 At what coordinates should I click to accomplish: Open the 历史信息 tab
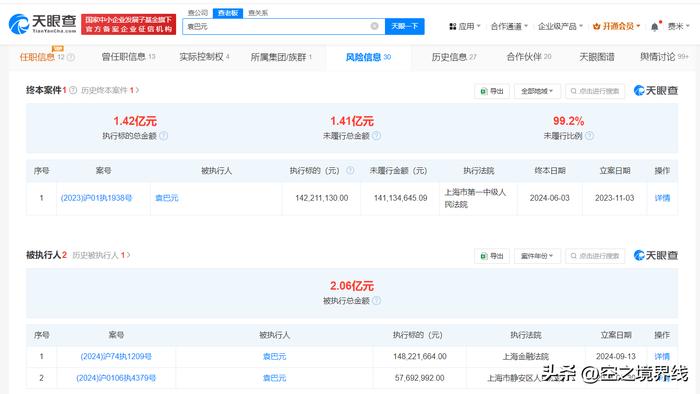(x=454, y=57)
